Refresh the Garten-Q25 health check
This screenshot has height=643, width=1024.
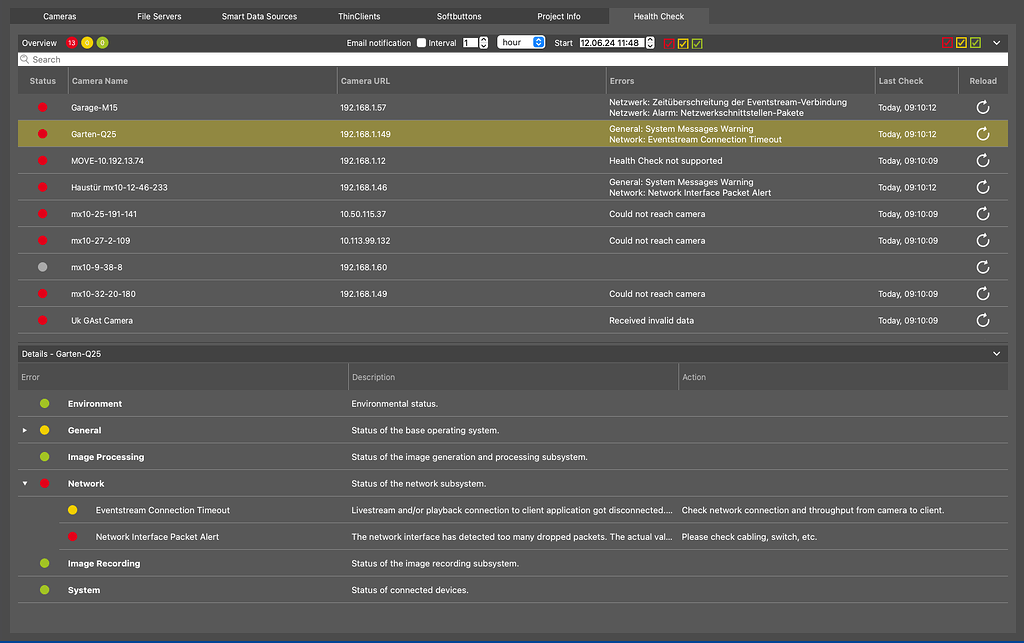coord(982,133)
